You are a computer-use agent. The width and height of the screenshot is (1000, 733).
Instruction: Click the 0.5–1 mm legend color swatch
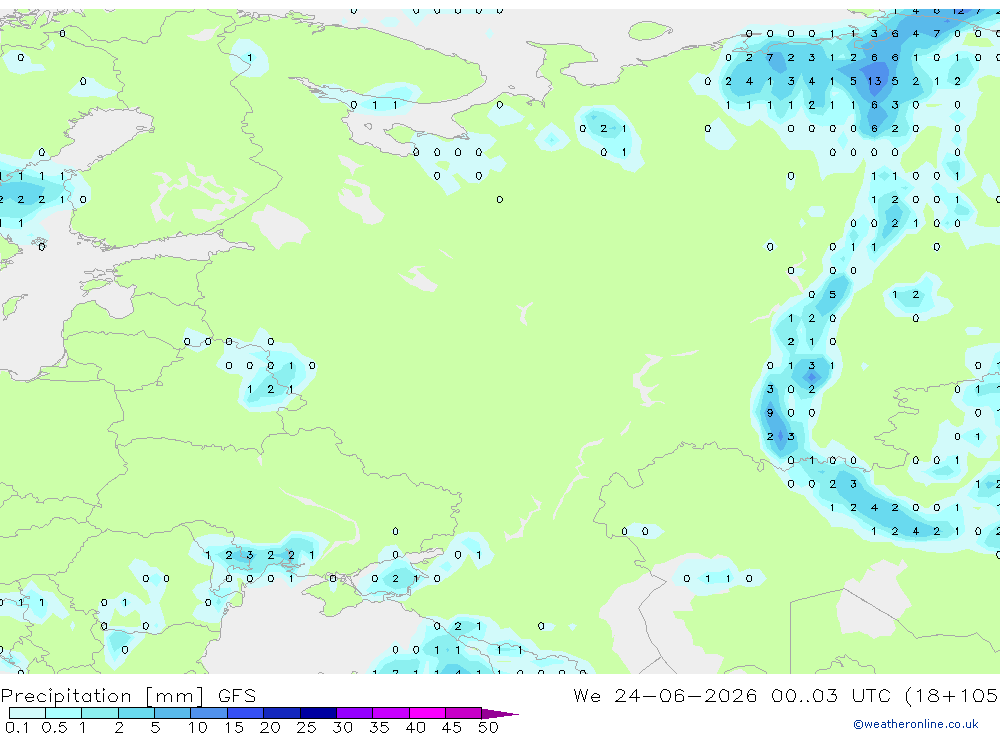(x=64, y=713)
